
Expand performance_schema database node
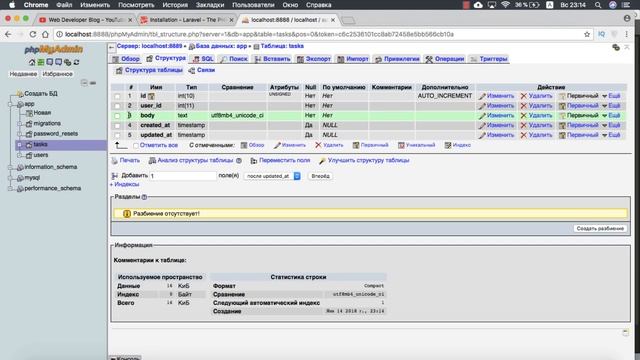[x=11, y=189]
